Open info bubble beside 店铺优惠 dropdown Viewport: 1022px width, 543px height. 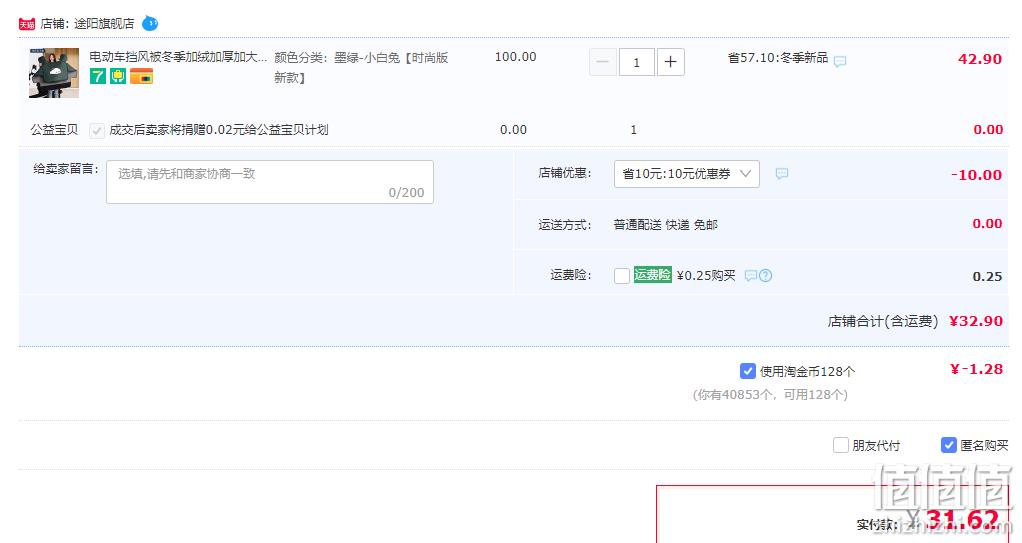tap(781, 173)
